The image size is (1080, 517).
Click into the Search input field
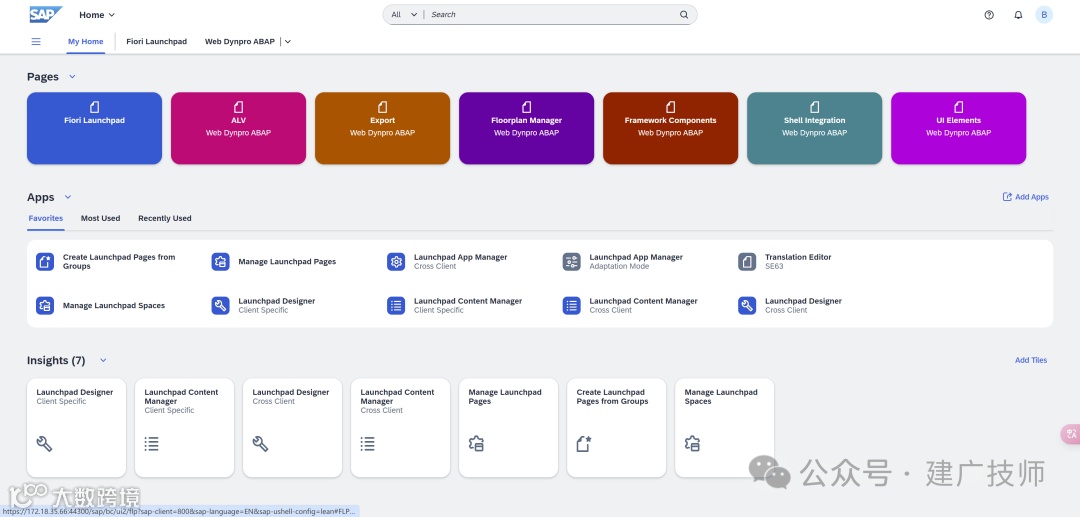[551, 14]
